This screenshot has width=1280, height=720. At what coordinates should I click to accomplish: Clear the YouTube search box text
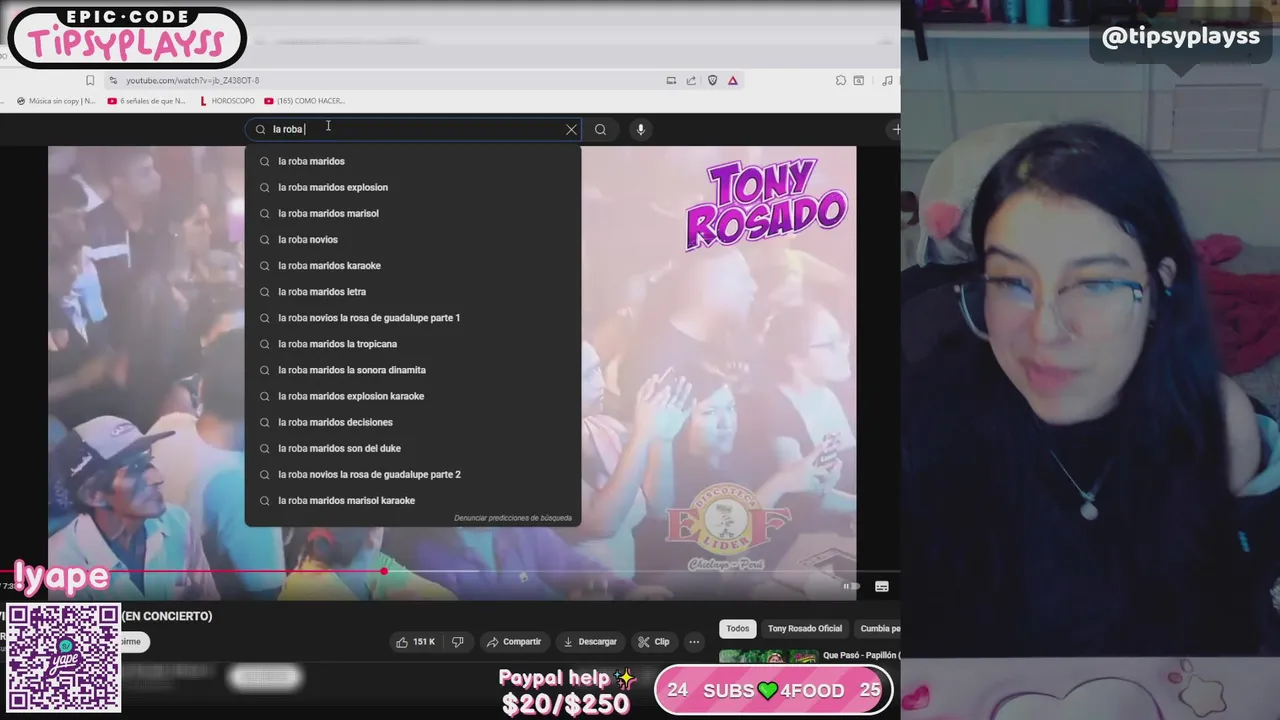[x=571, y=129]
